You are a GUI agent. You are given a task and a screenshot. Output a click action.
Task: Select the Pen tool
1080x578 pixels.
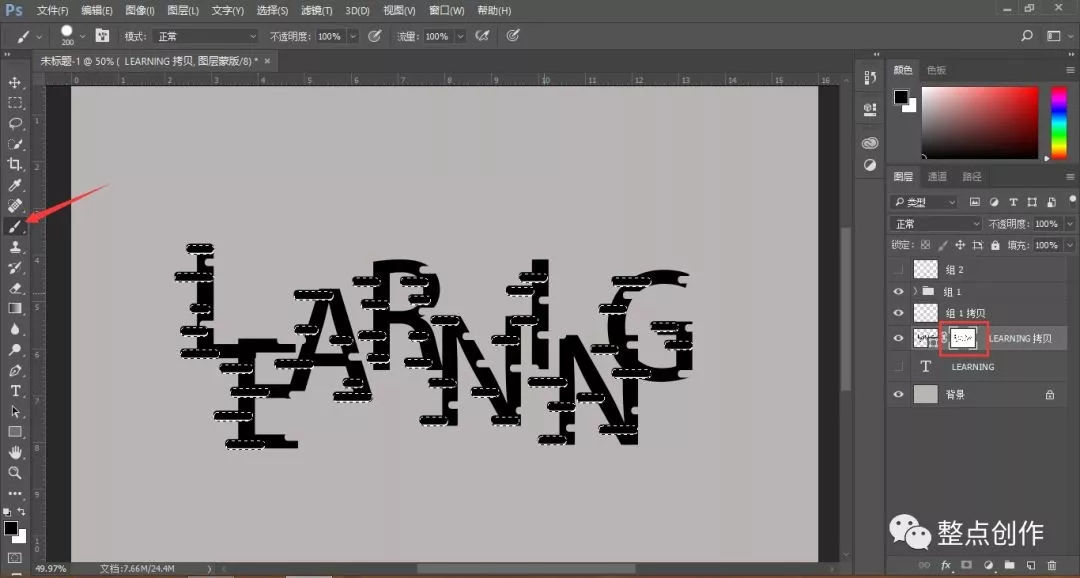point(14,371)
